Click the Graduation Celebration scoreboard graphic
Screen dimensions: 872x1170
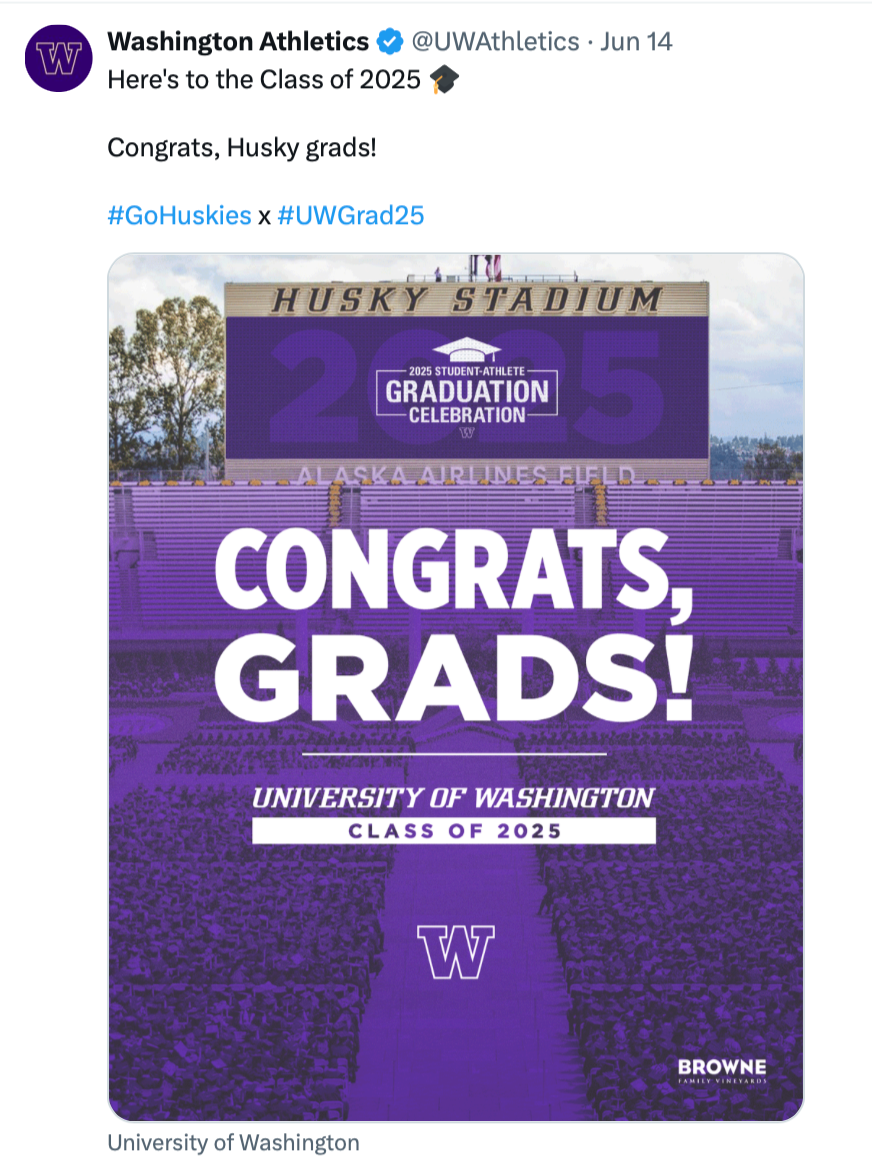467,388
